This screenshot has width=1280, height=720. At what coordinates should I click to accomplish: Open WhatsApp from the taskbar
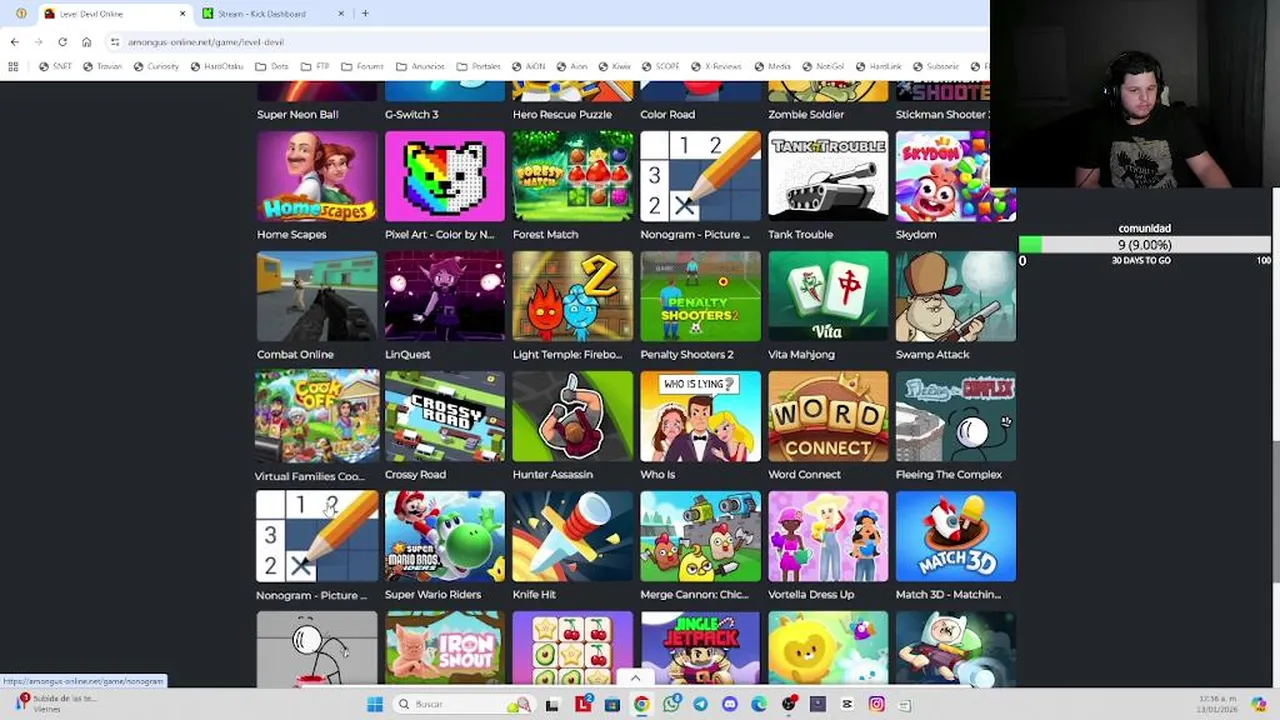[x=671, y=704]
